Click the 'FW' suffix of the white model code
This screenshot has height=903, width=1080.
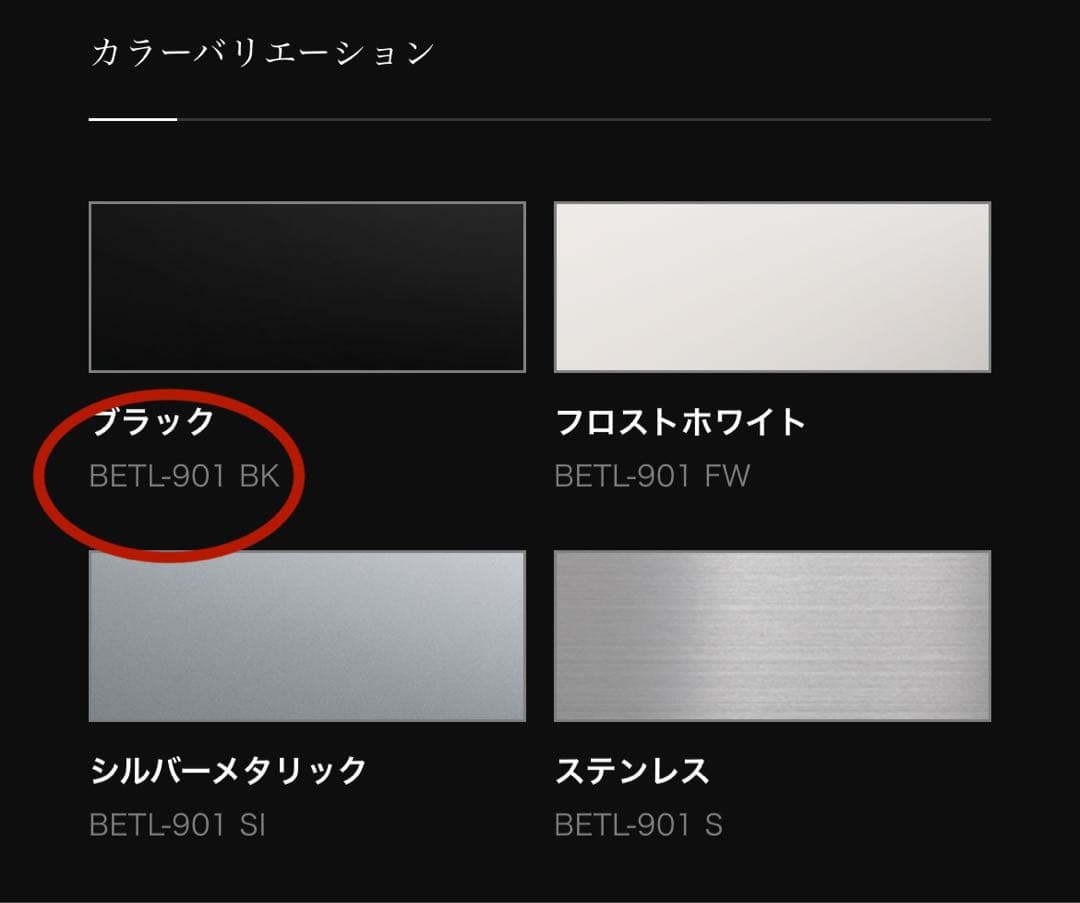727,476
